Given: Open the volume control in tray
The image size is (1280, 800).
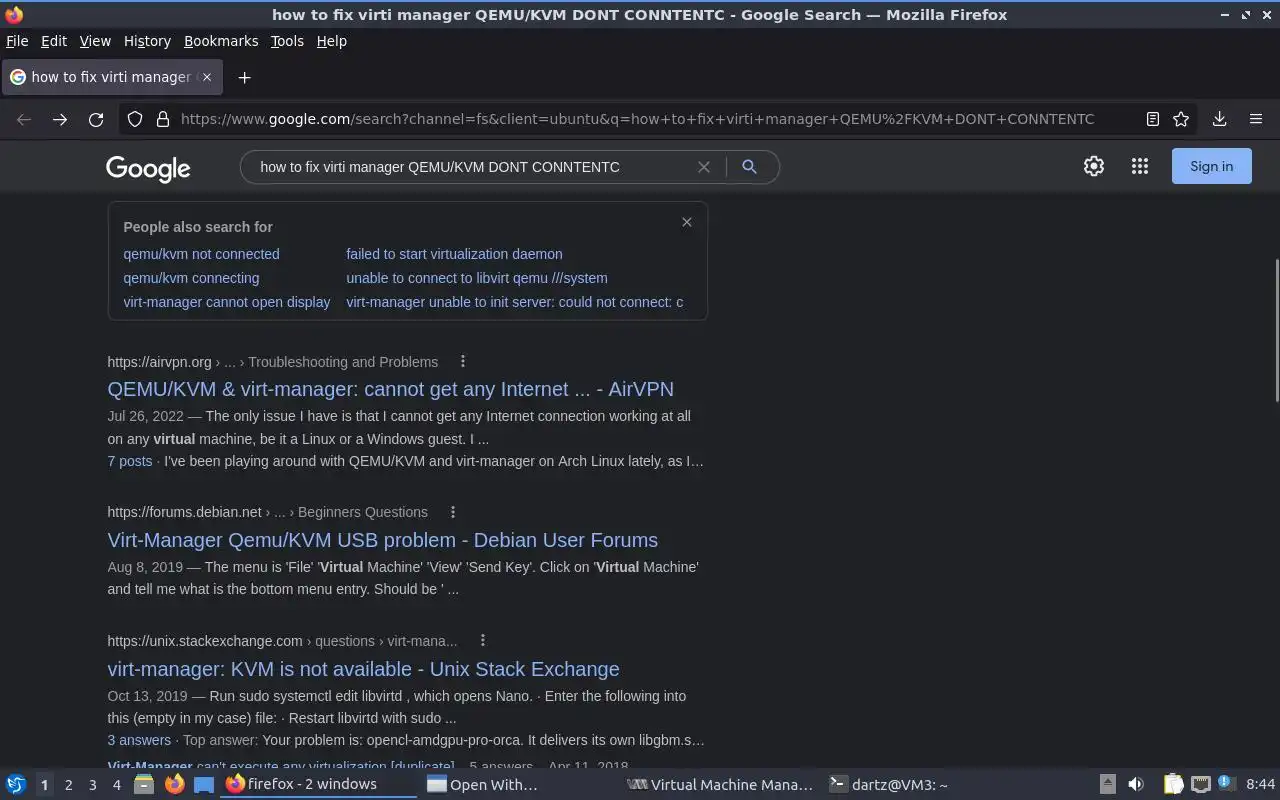Looking at the screenshot, I should click(x=1135, y=784).
